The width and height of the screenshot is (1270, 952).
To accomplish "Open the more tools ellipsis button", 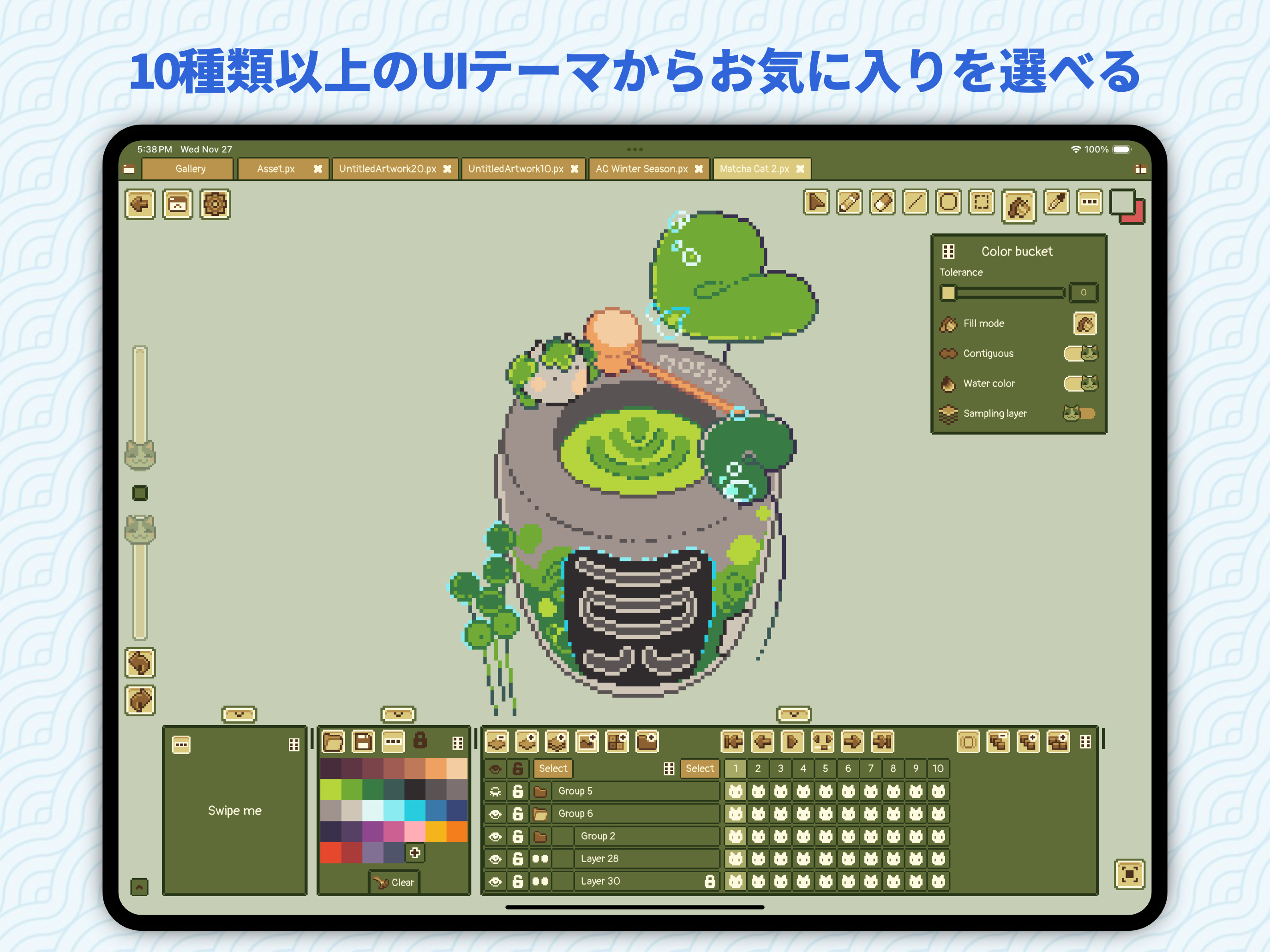I will tap(1089, 203).
